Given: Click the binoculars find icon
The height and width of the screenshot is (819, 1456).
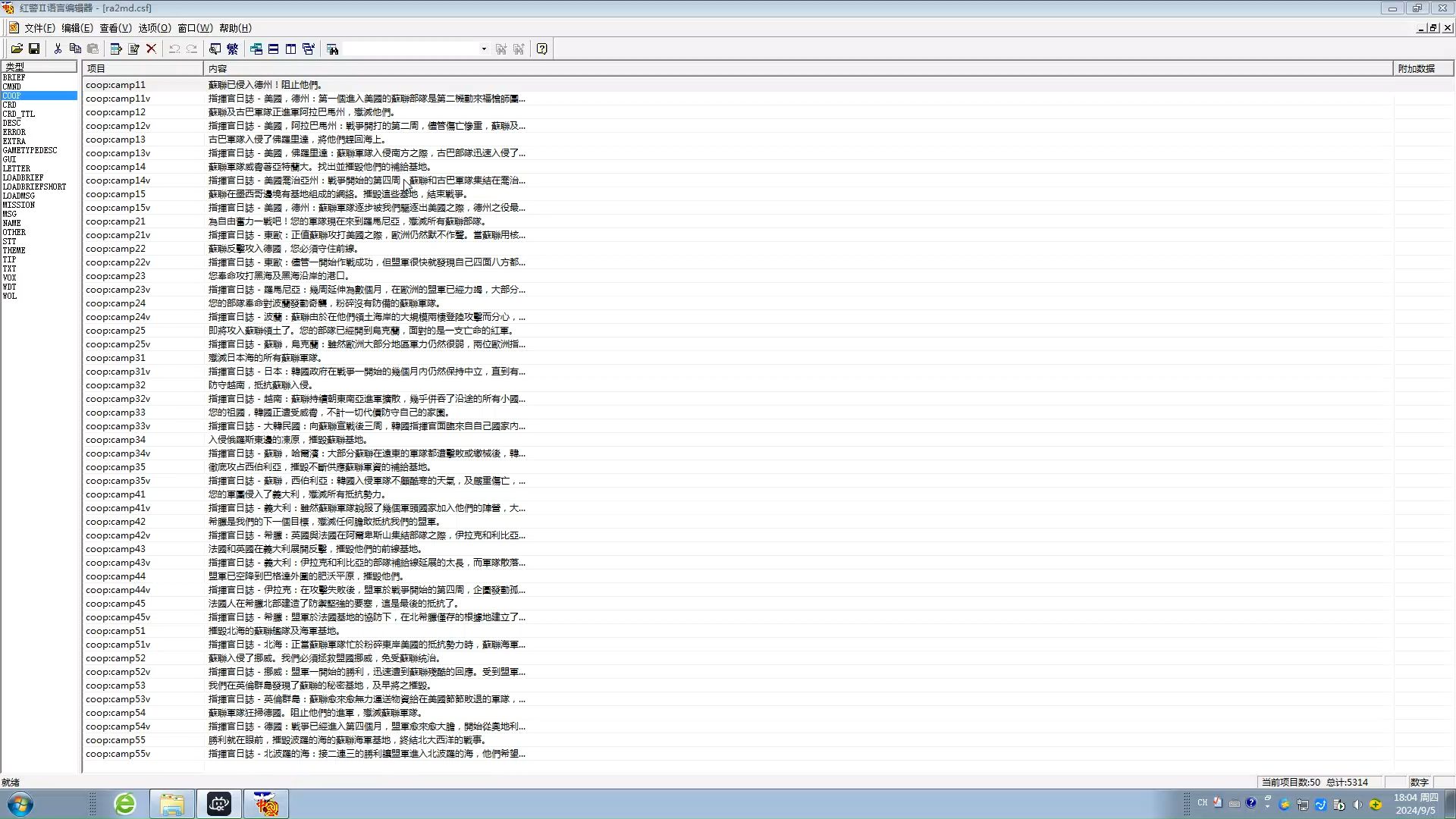Looking at the screenshot, I should [x=332, y=49].
